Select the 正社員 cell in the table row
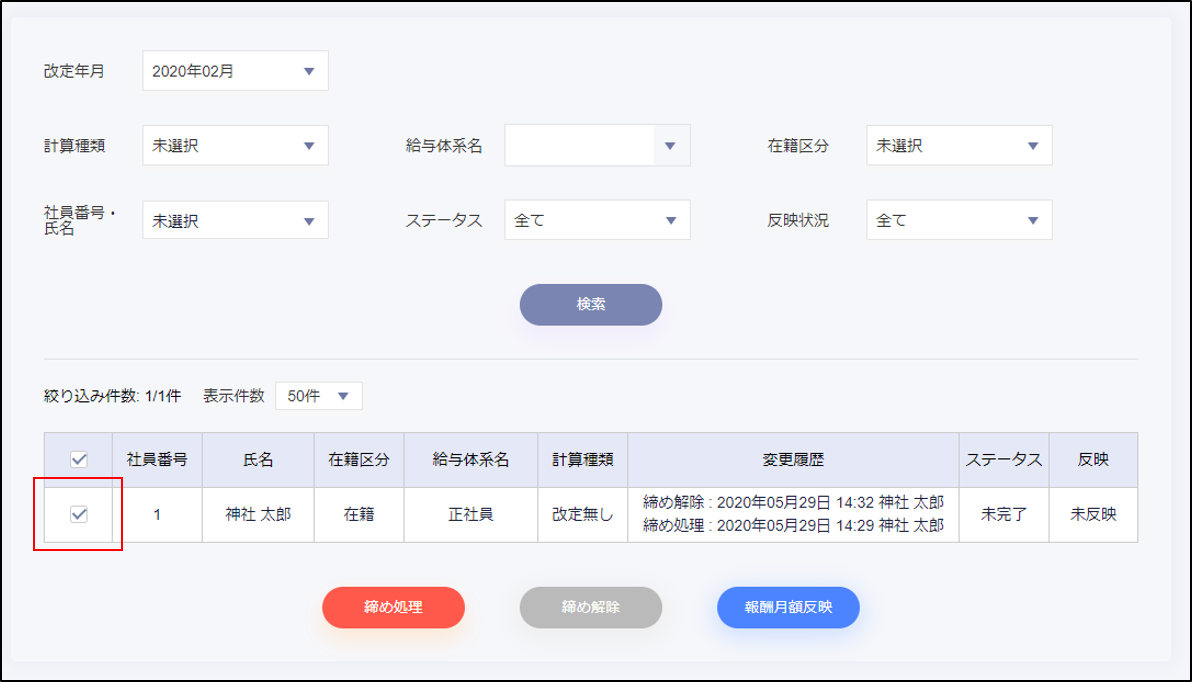 coord(470,515)
